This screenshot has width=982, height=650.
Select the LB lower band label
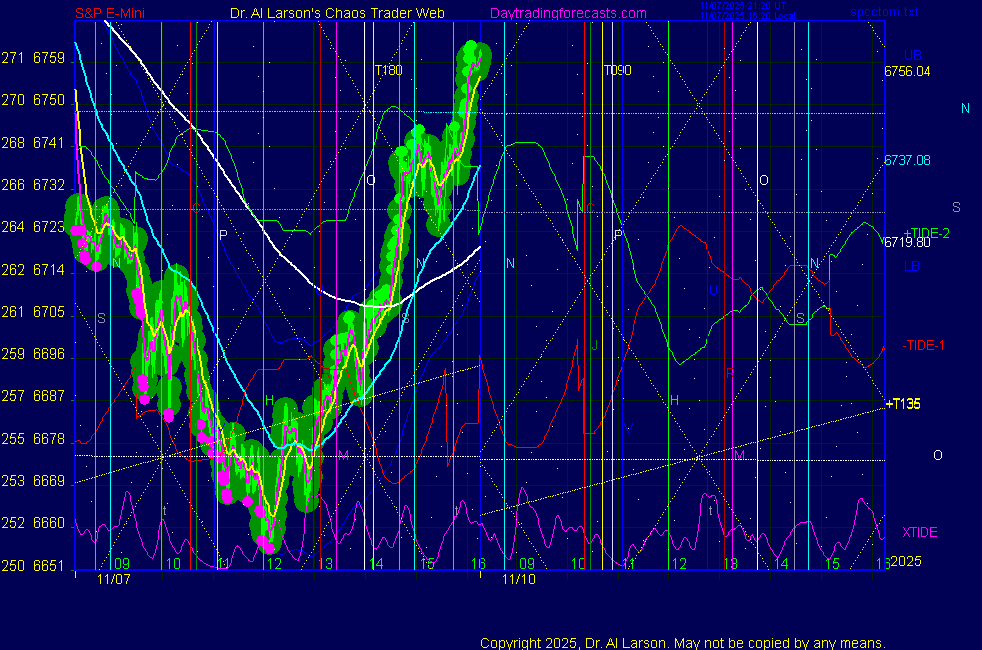coord(912,267)
